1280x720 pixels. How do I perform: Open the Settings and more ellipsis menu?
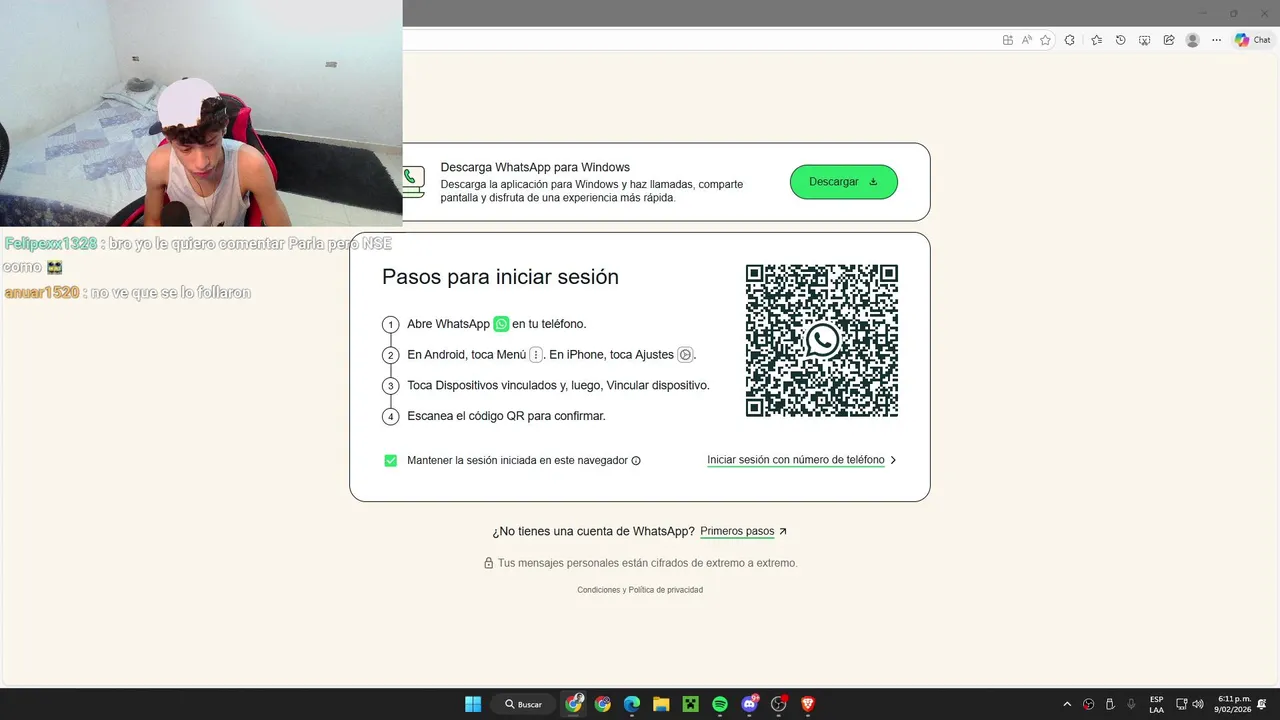click(x=1216, y=40)
